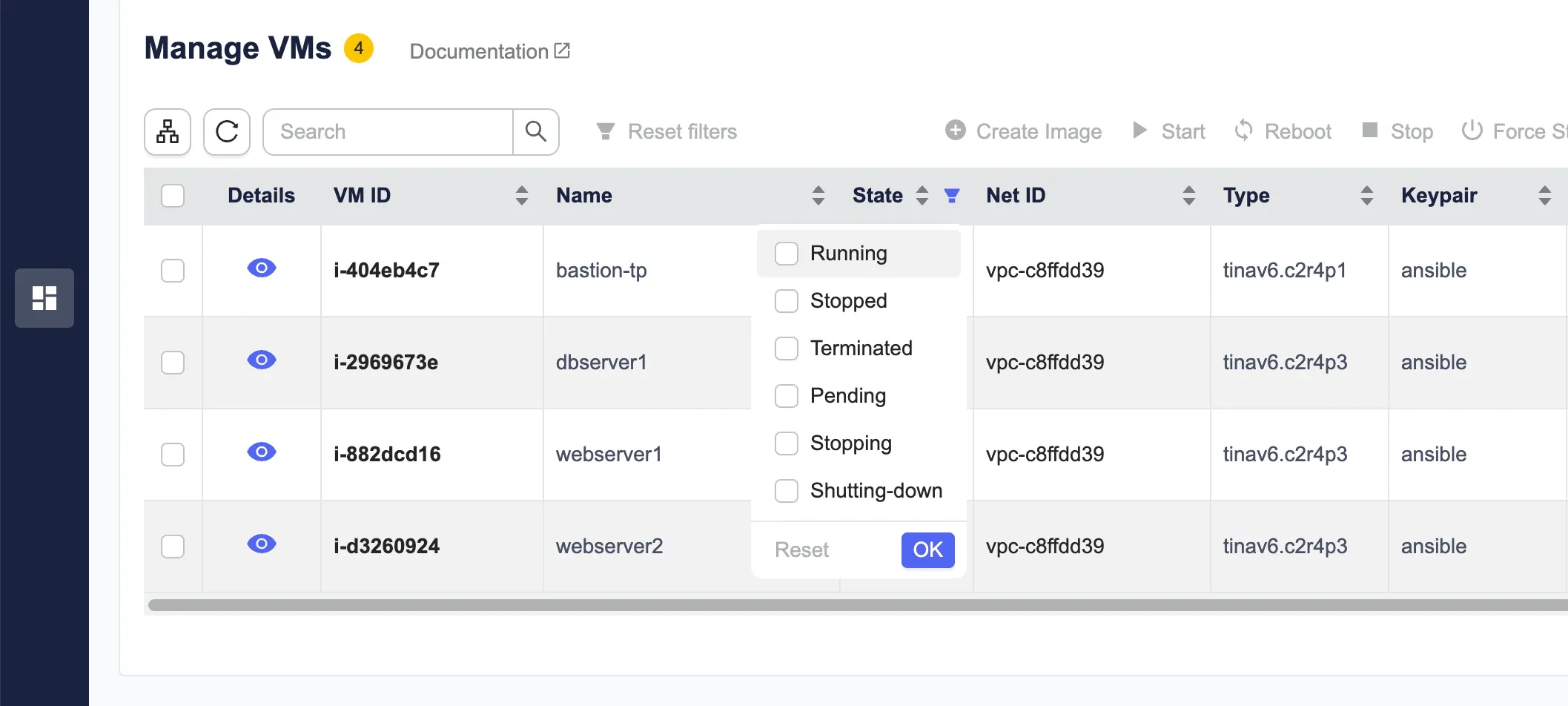Click the dashboard icon in the sidebar
Screen dimensions: 1568x706
pyautogui.click(x=44, y=298)
